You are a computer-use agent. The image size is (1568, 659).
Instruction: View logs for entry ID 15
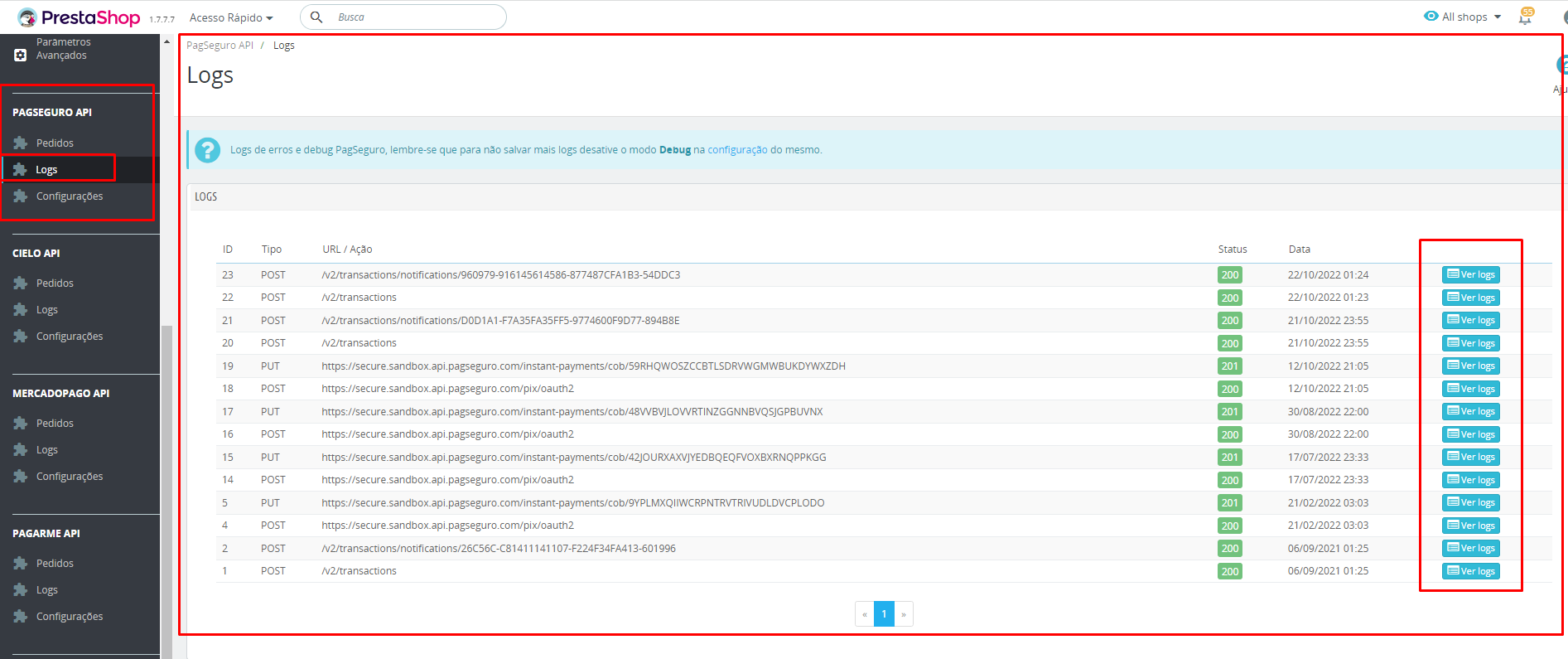point(1470,457)
